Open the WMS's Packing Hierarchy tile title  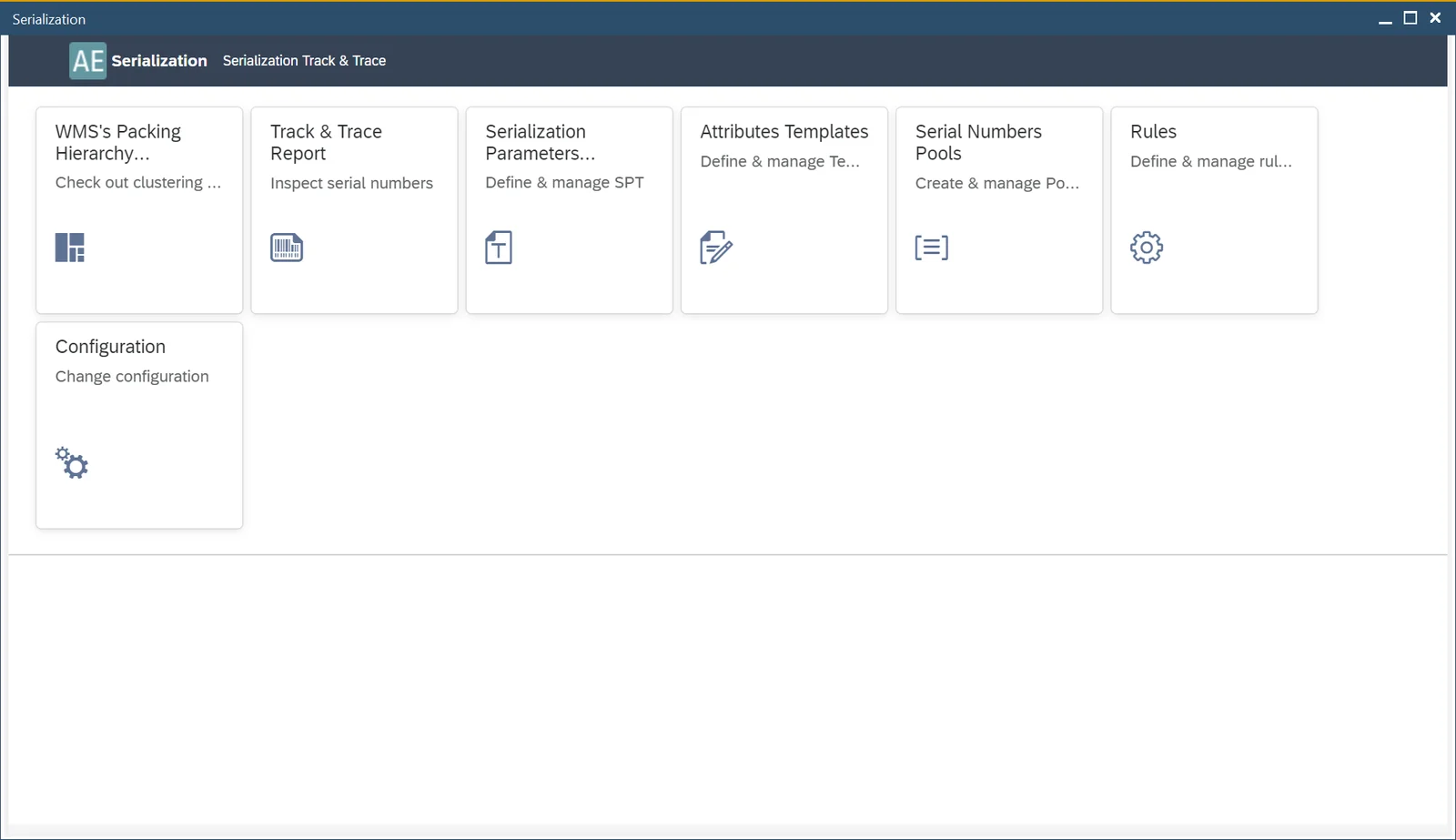coord(118,142)
